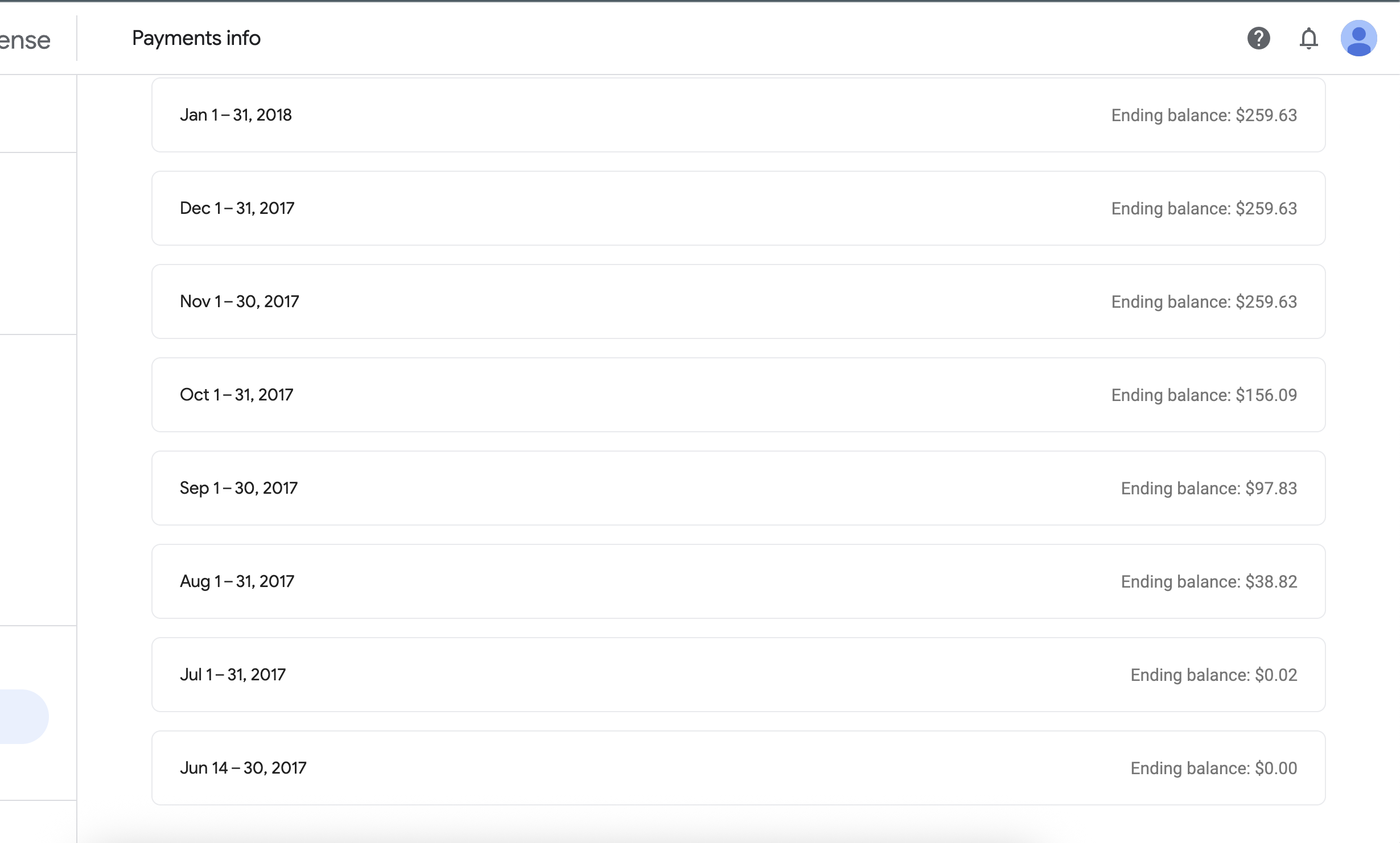Click Ending balance $259.63 for January 2018
The height and width of the screenshot is (843, 1400).
pos(1204,115)
